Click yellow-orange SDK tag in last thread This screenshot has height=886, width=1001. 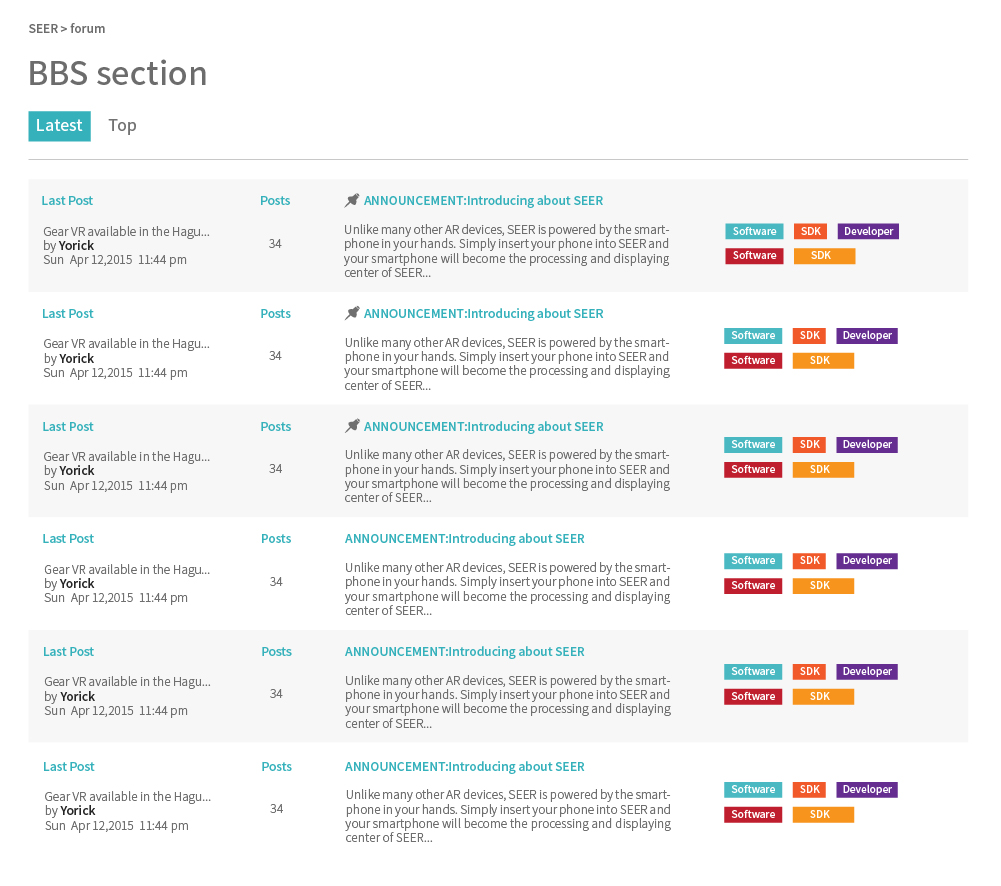pyautogui.click(x=823, y=815)
